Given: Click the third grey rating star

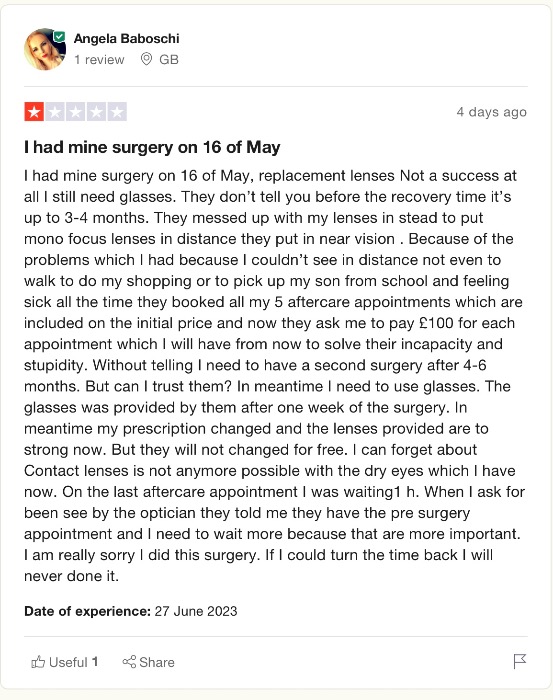Looking at the screenshot, I should (x=75, y=112).
